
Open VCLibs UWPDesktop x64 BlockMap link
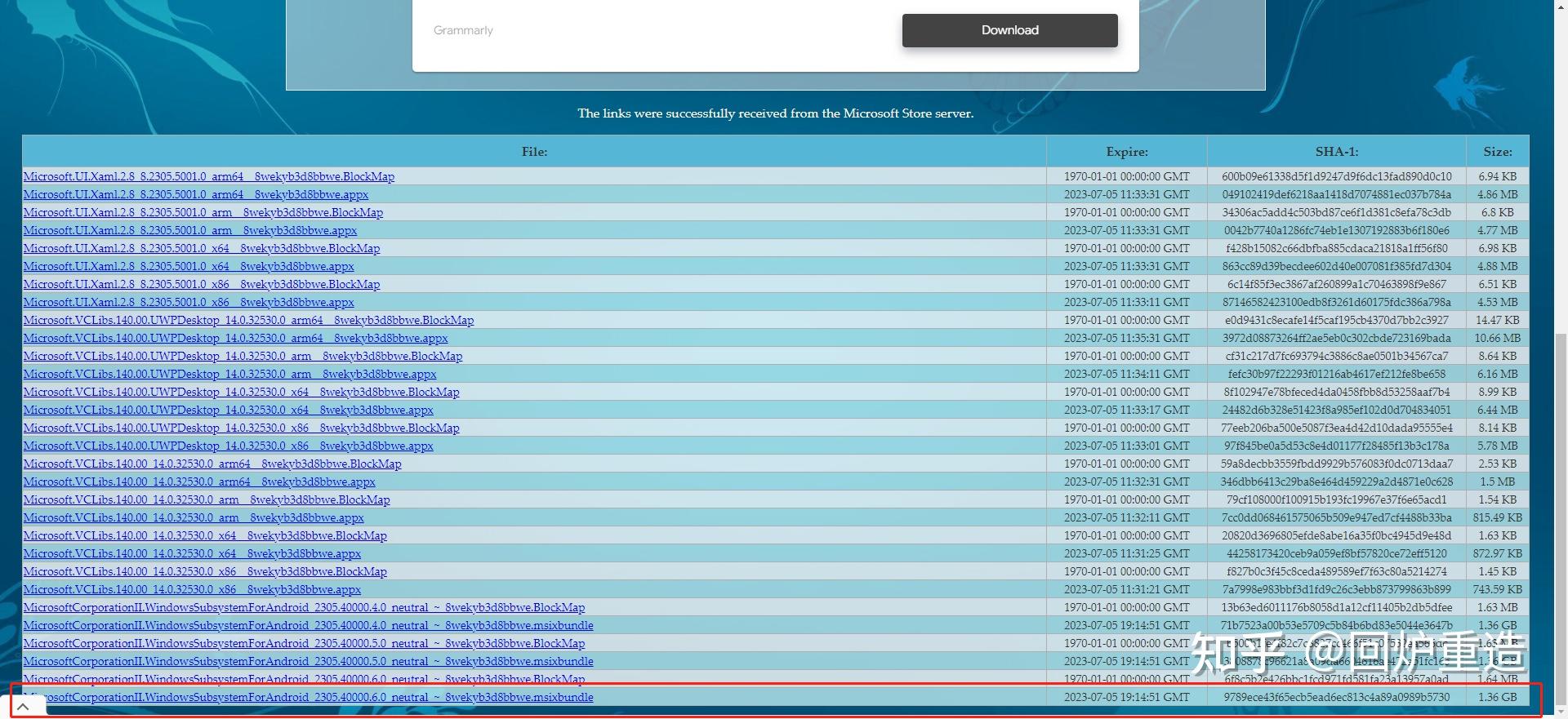(x=241, y=392)
